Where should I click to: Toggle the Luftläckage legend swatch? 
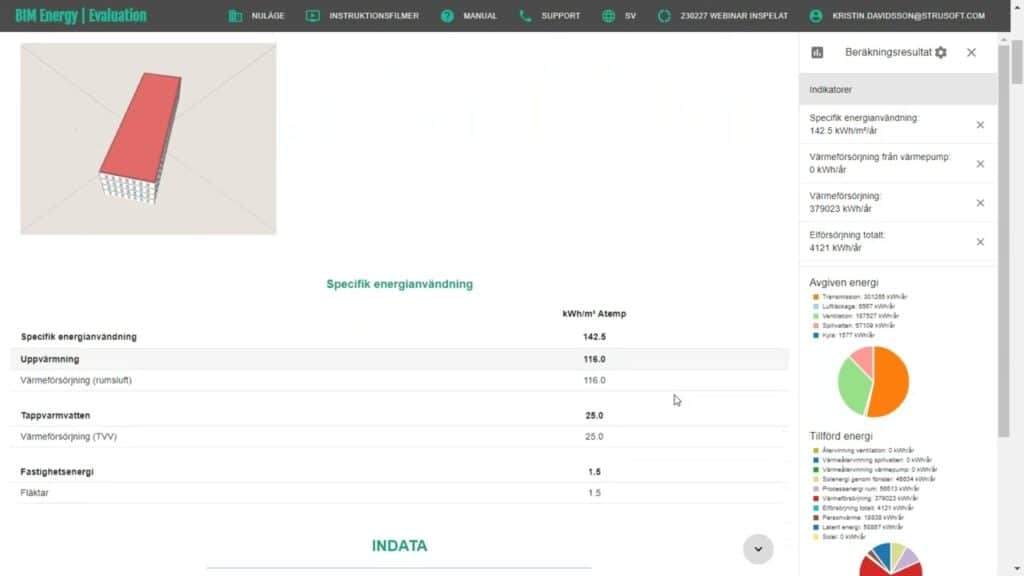(816, 306)
